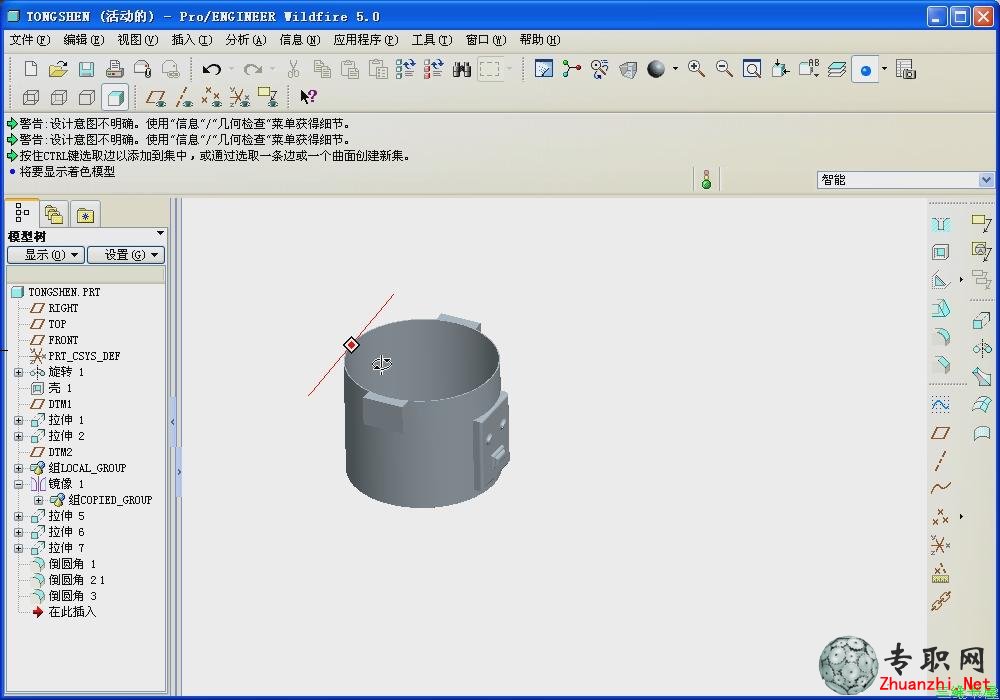Screen dimensions: 1000x700
Task: Click the Draft tool icon
Action: (941, 309)
